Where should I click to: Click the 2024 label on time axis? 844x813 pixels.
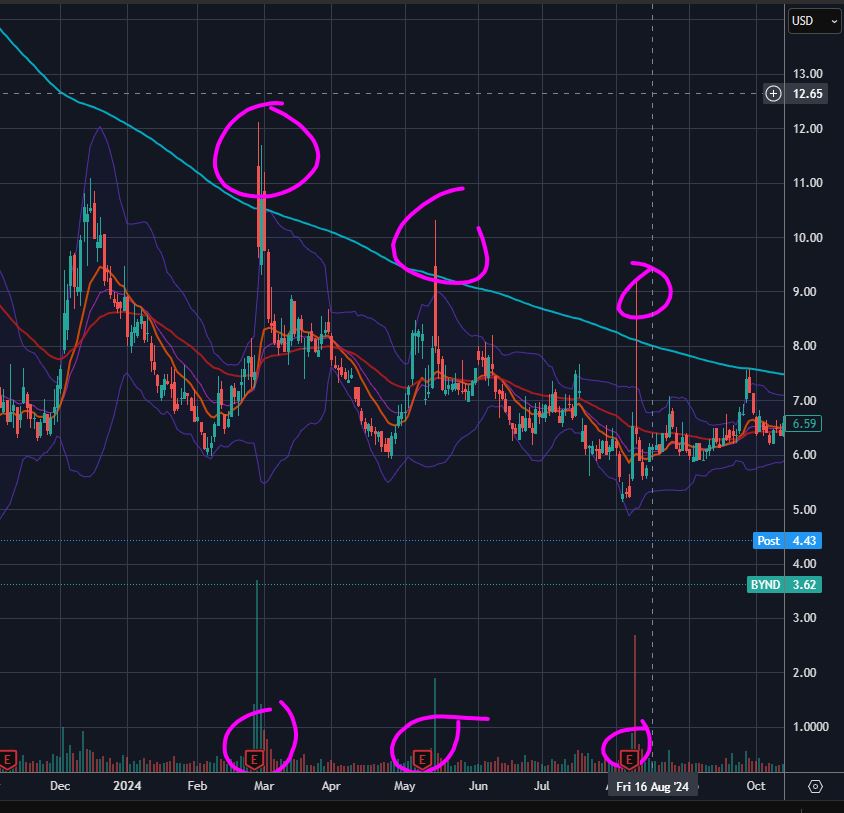point(127,786)
